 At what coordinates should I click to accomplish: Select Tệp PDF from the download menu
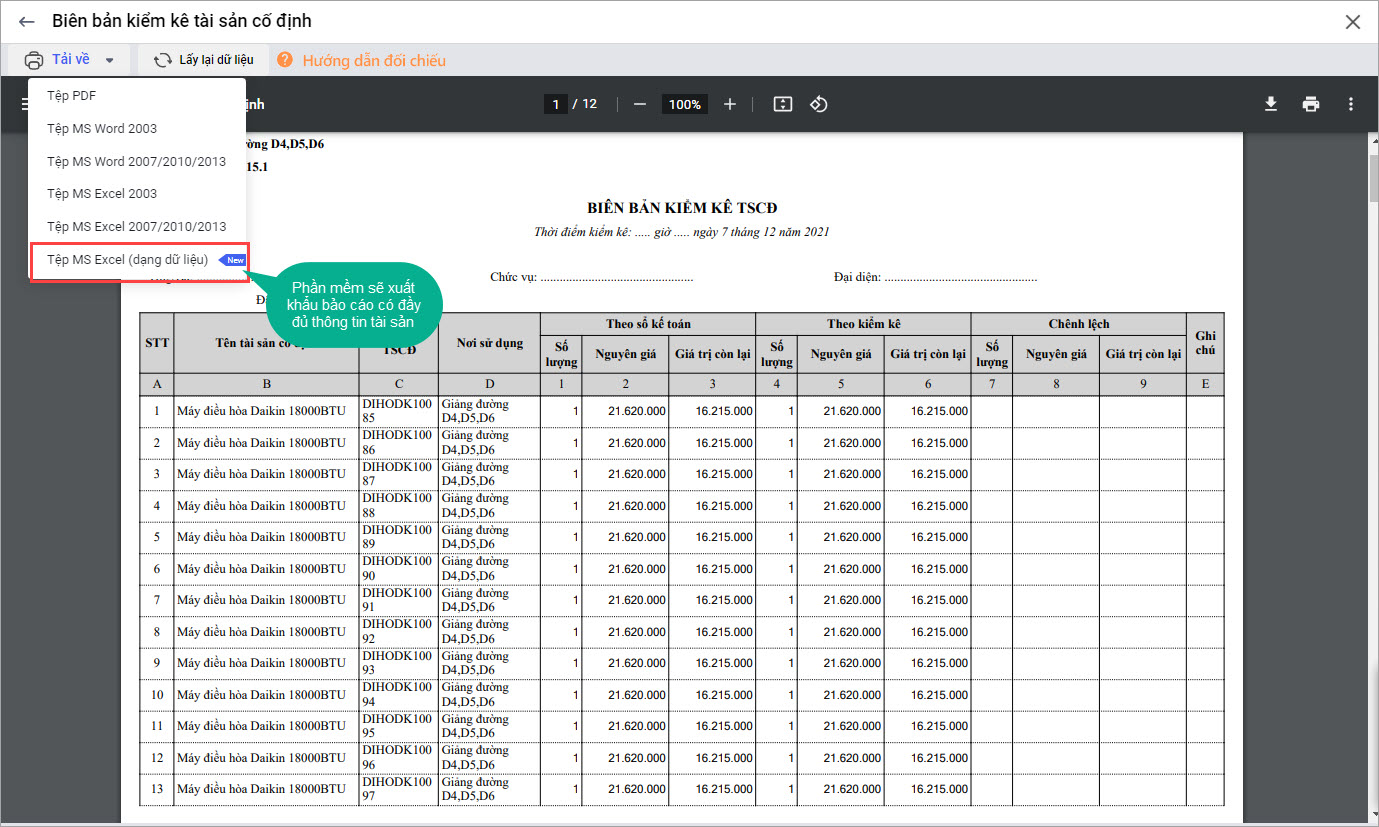[x=72, y=96]
